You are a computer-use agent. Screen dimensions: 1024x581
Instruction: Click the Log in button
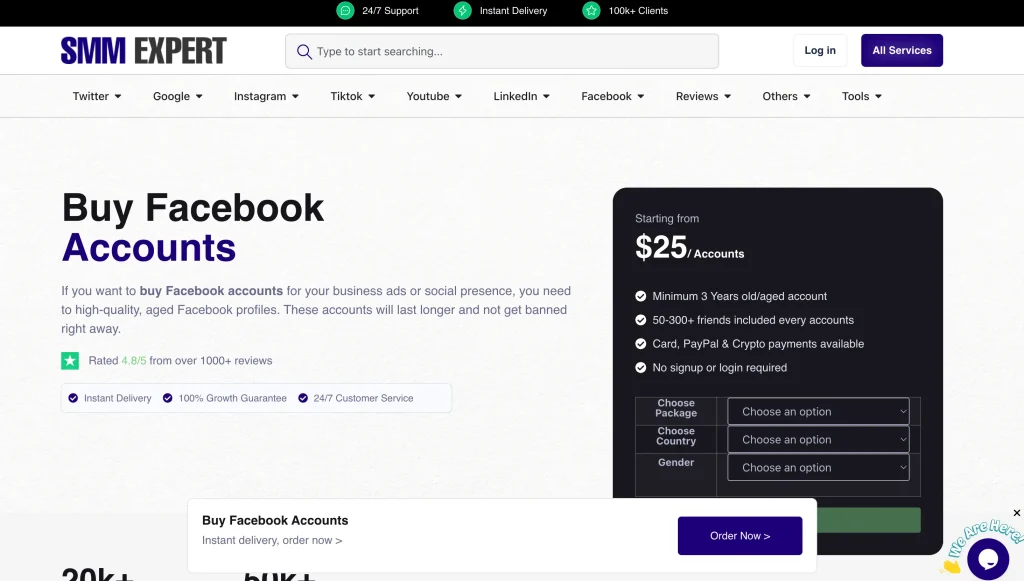click(820, 51)
